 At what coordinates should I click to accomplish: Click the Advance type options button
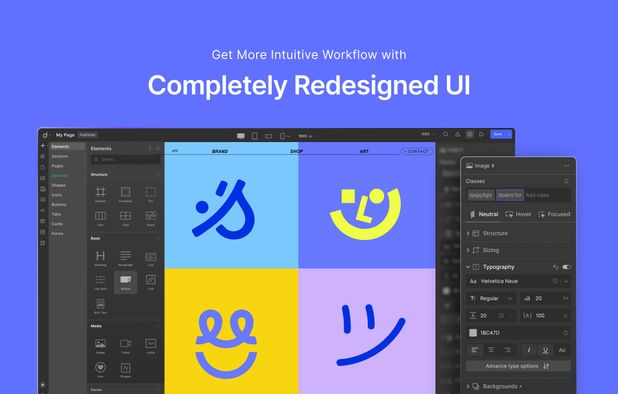[x=518, y=366]
